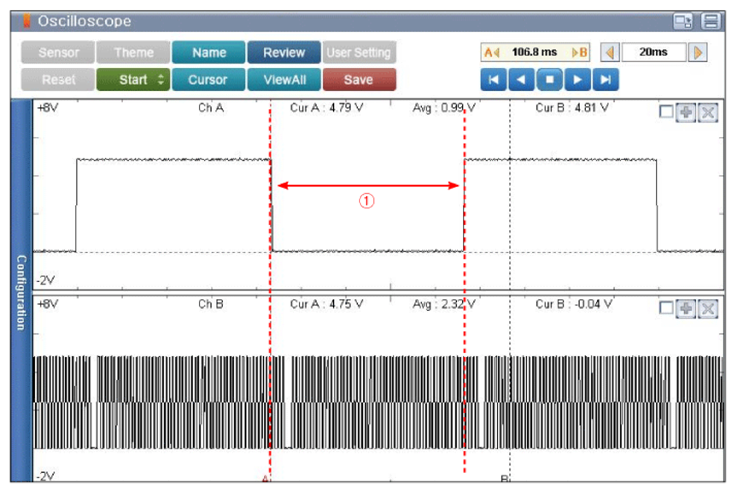The height and width of the screenshot is (493, 736).
Task: Switch to Review mode
Action: coord(284,52)
